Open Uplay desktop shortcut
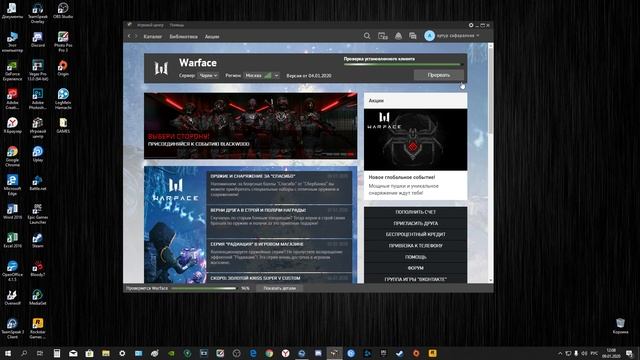Screen dimensions: 640x360 pyautogui.click(x=38, y=154)
